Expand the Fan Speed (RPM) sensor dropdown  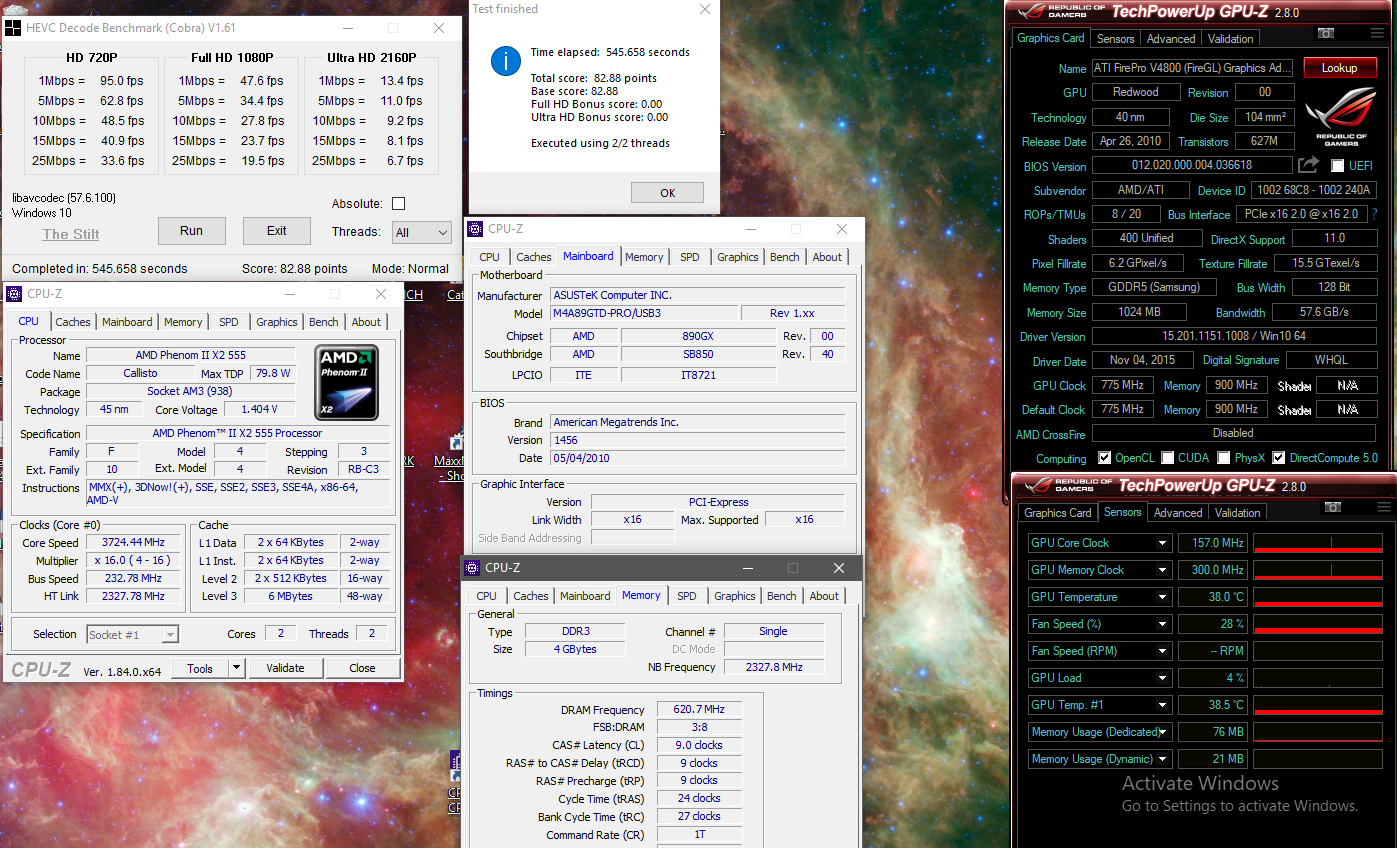tap(1162, 651)
